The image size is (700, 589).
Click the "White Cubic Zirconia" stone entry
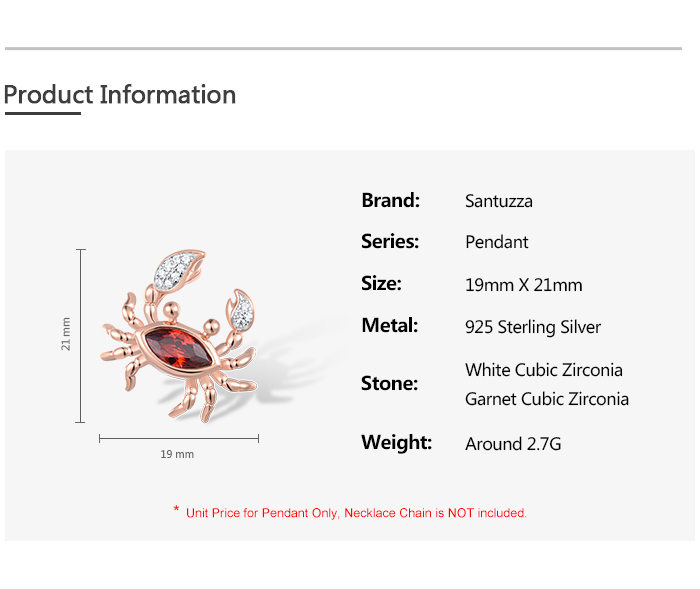[x=544, y=370]
